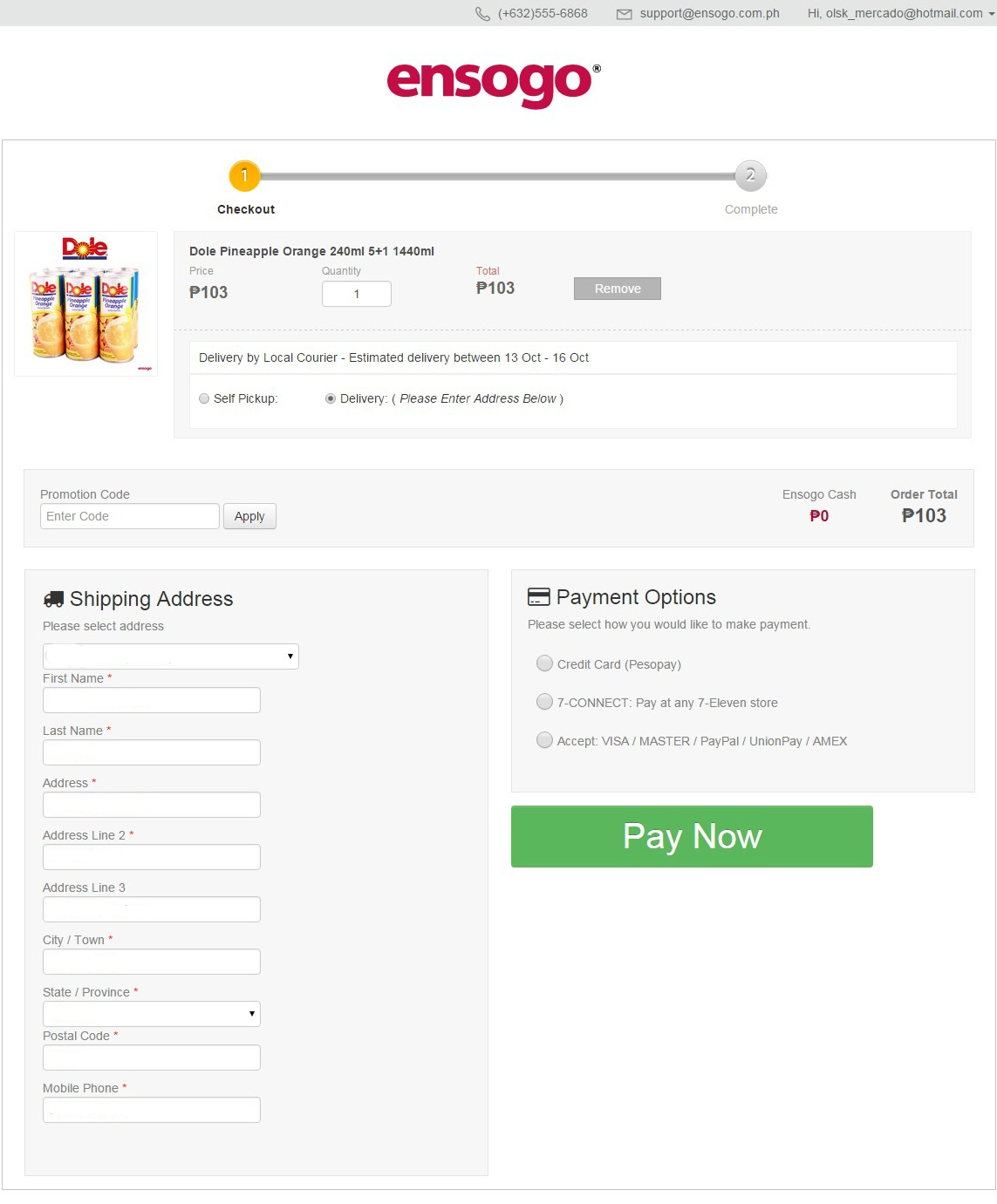Viewport: 997px width, 1204px height.
Task: Select the Delivery radio button
Action: point(331,398)
